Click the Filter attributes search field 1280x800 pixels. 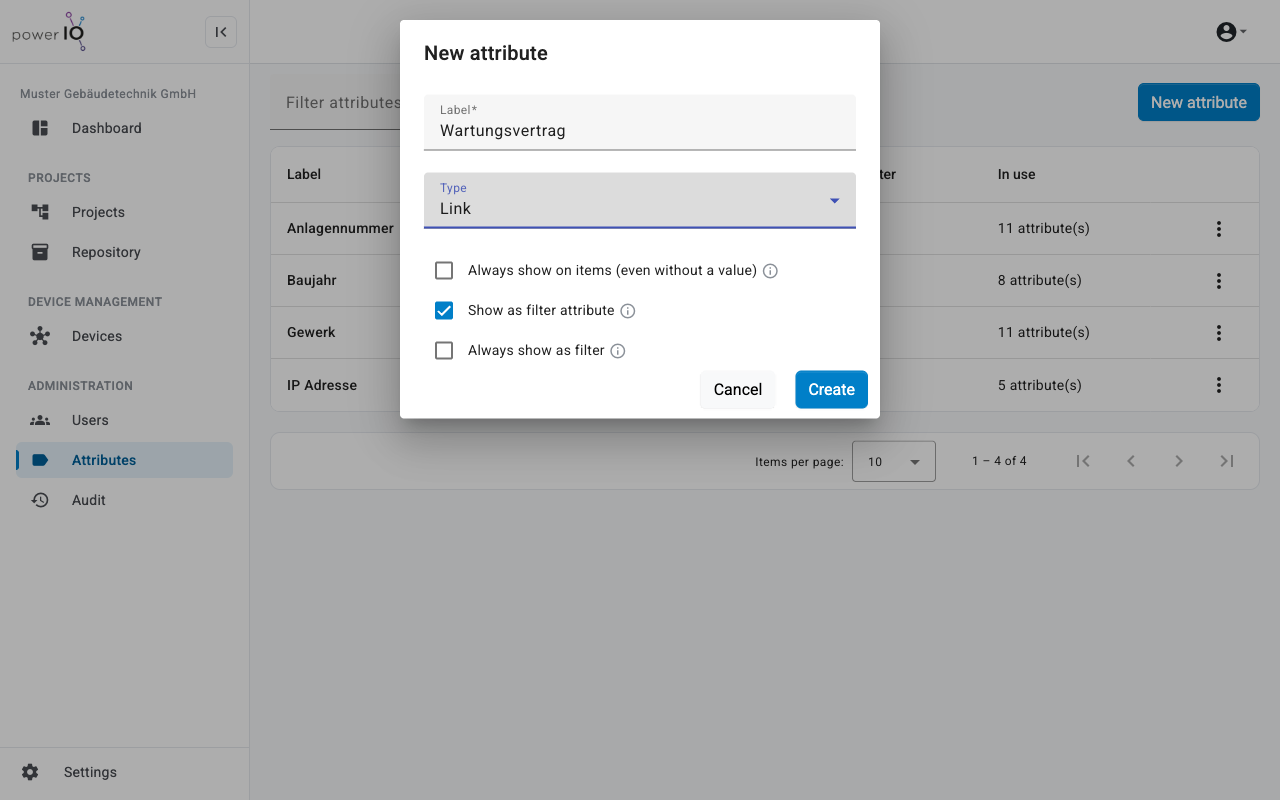coord(335,103)
